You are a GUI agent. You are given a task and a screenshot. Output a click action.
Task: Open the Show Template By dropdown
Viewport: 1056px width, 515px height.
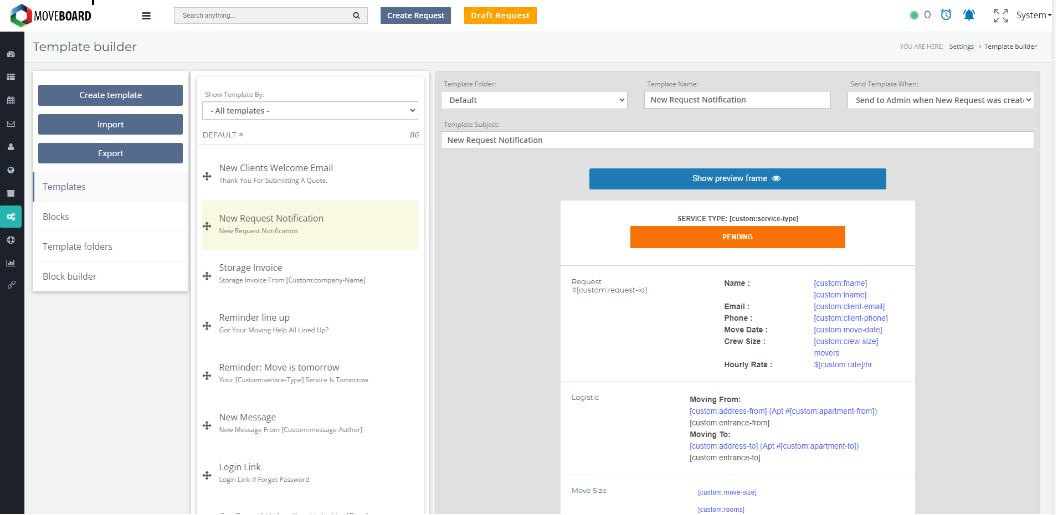pos(310,110)
